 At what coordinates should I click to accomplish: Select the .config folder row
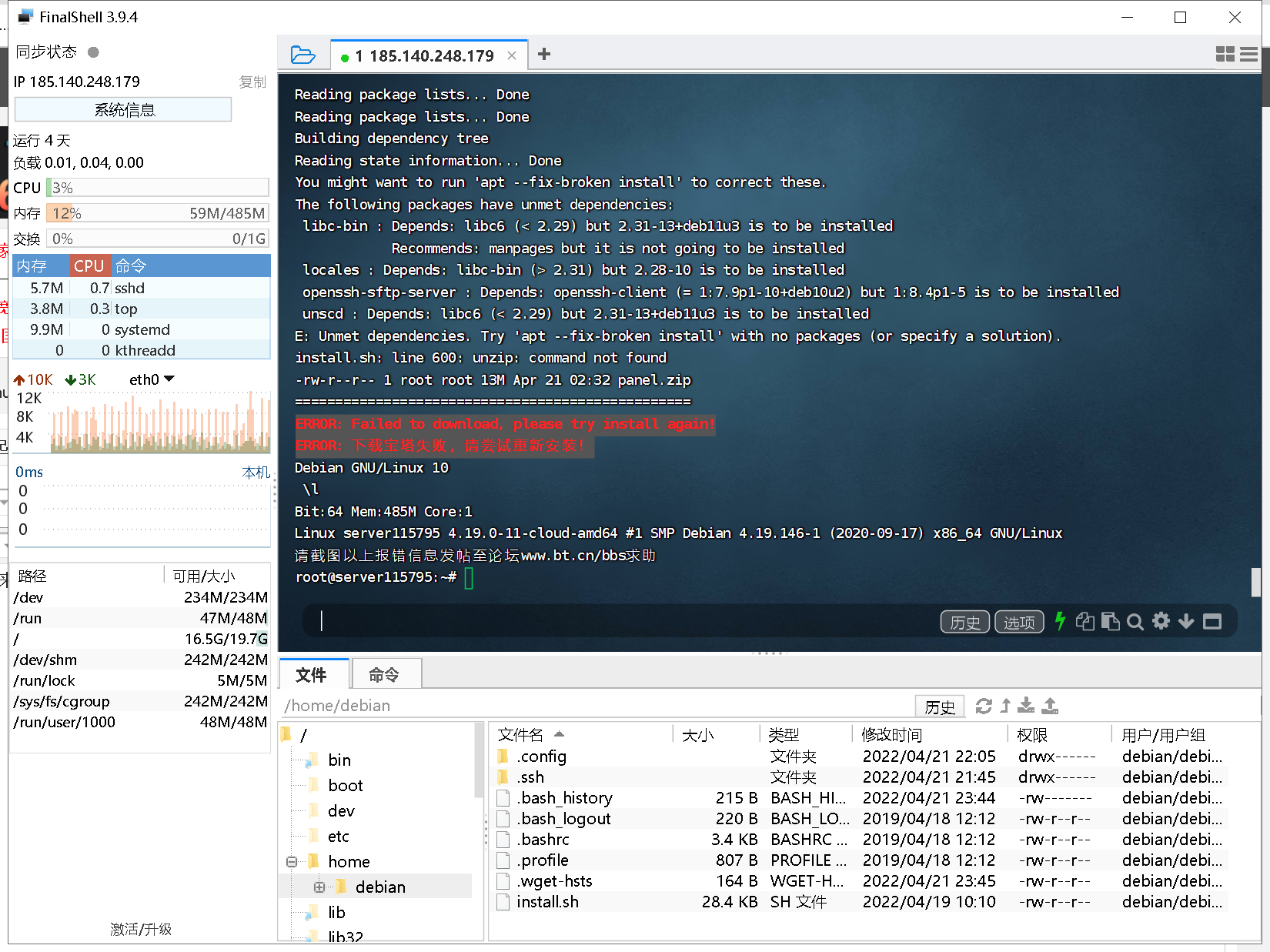point(859,757)
